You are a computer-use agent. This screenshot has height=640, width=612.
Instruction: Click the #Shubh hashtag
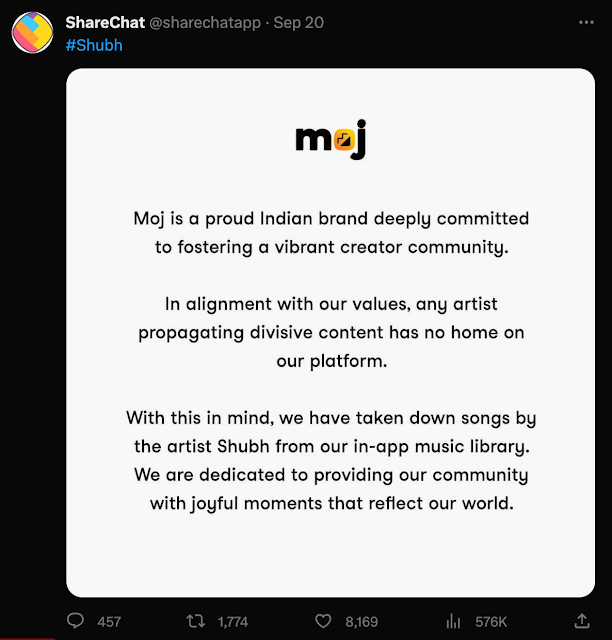tap(94, 45)
